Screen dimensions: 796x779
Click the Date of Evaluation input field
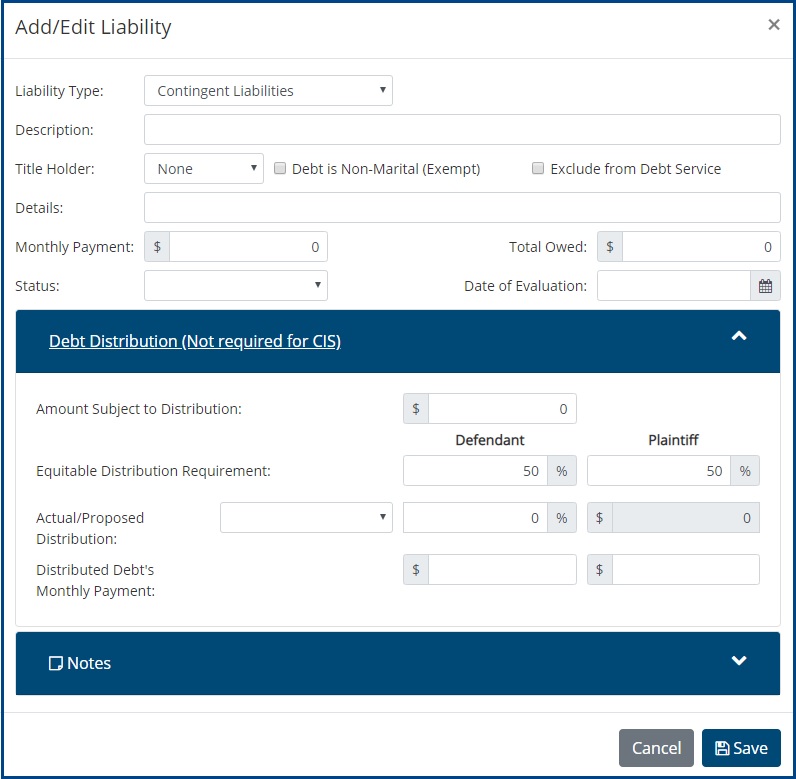point(674,286)
